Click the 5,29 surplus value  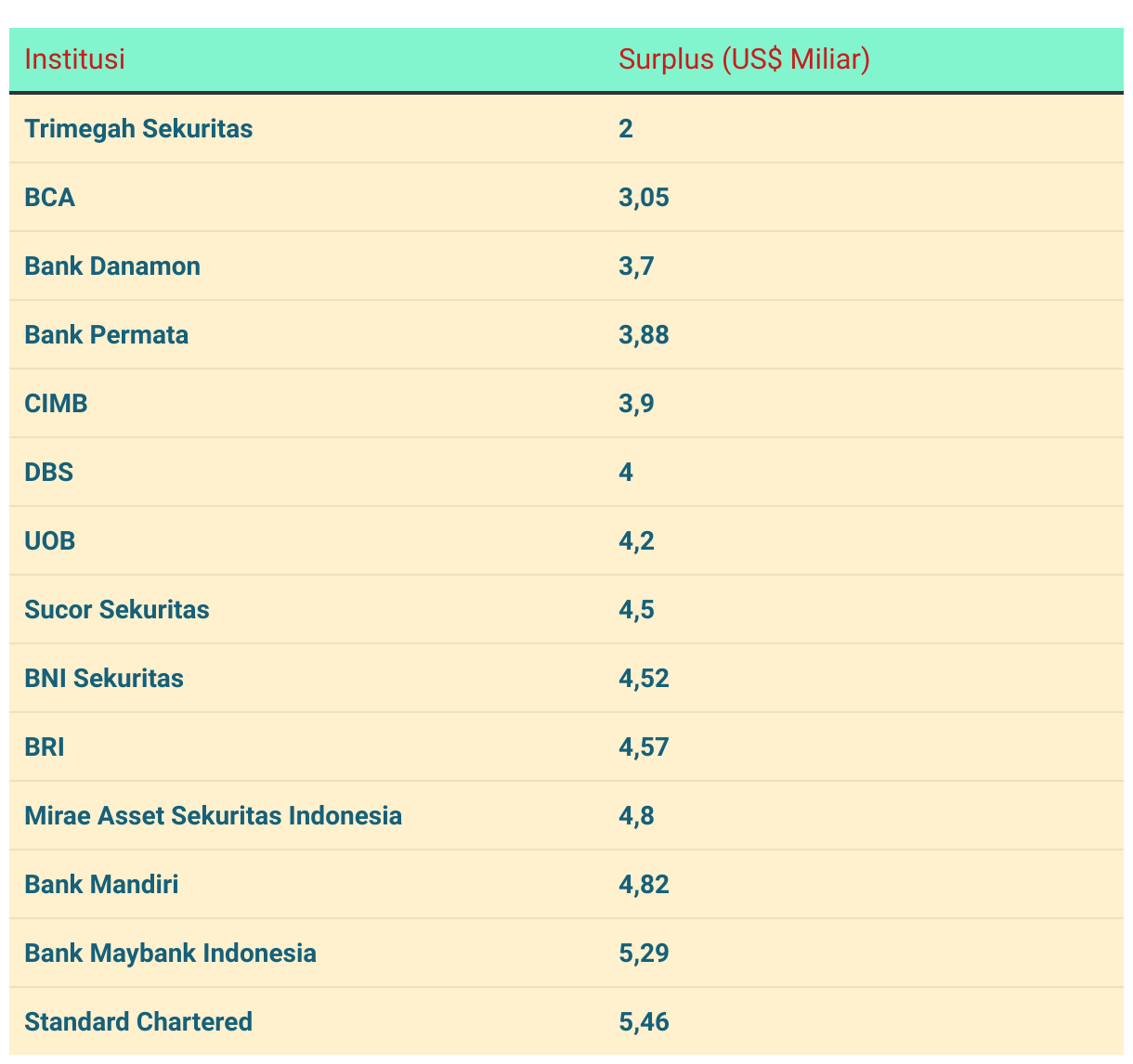(644, 953)
